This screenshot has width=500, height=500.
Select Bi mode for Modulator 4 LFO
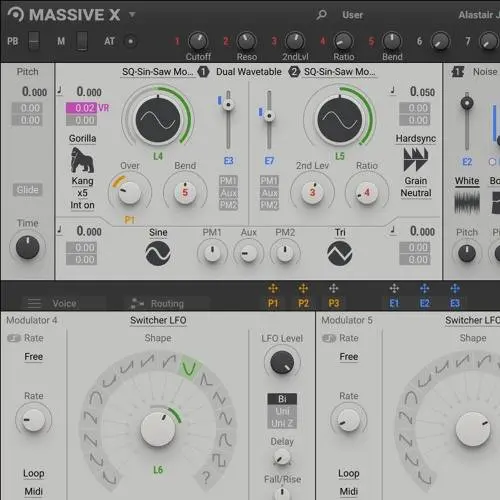pyautogui.click(x=282, y=399)
